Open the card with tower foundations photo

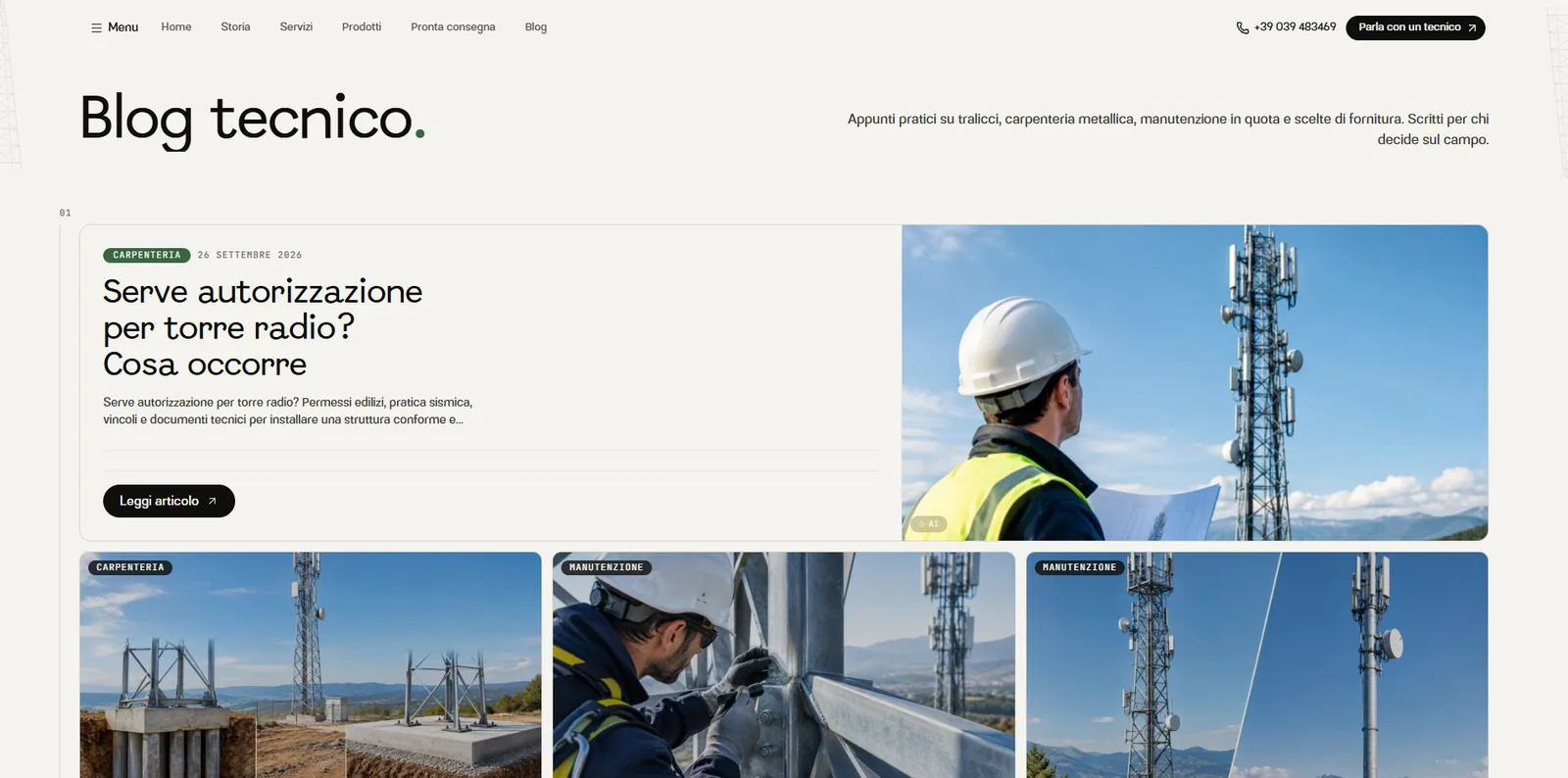click(311, 664)
